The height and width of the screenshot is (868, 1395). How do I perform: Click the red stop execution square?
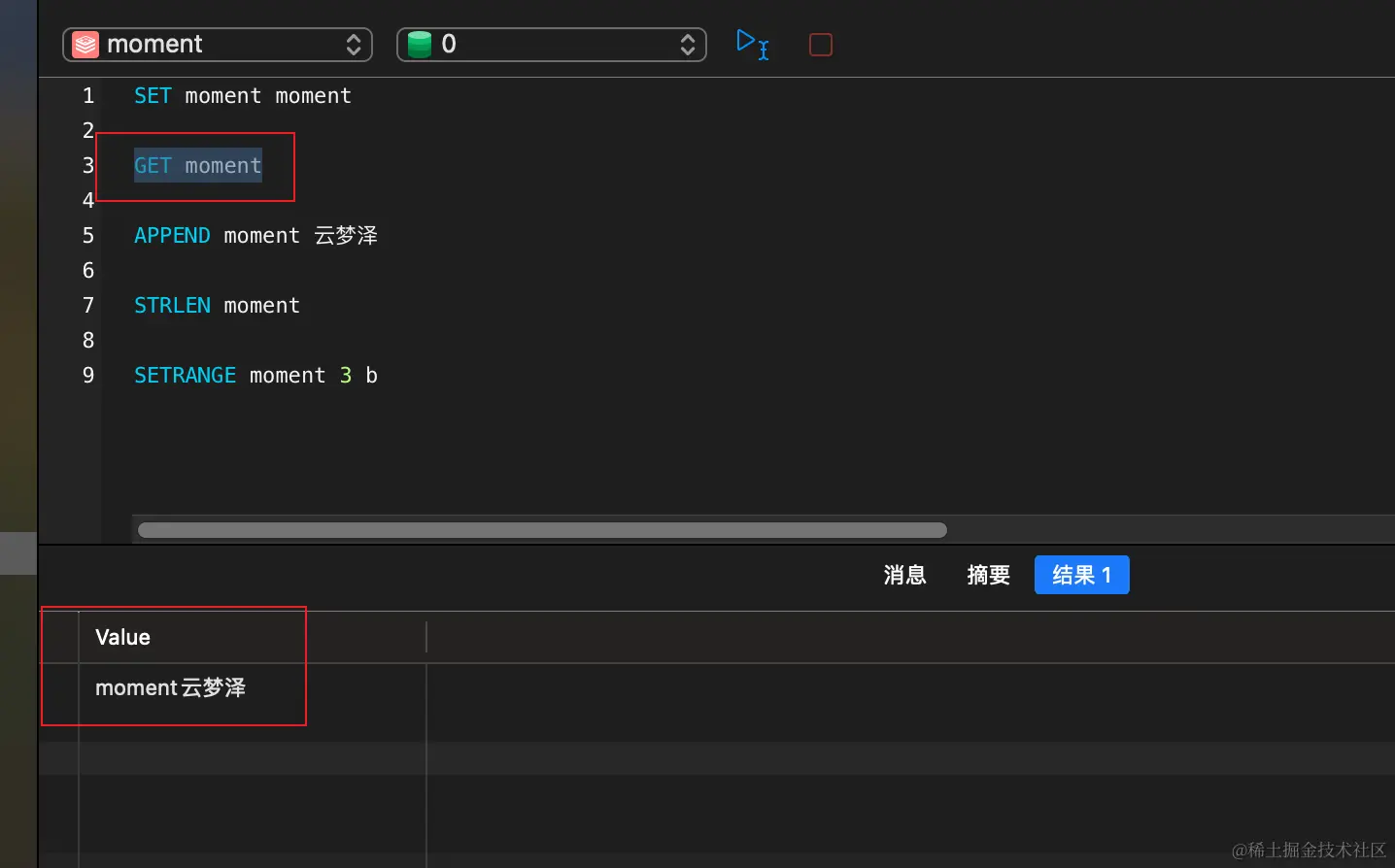821,45
